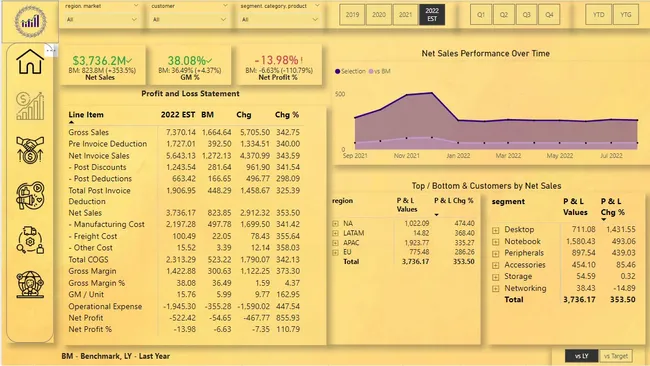This screenshot has height=366, width=650.
Task: Open the customer All dropdown
Action: pyautogui.click(x=189, y=19)
